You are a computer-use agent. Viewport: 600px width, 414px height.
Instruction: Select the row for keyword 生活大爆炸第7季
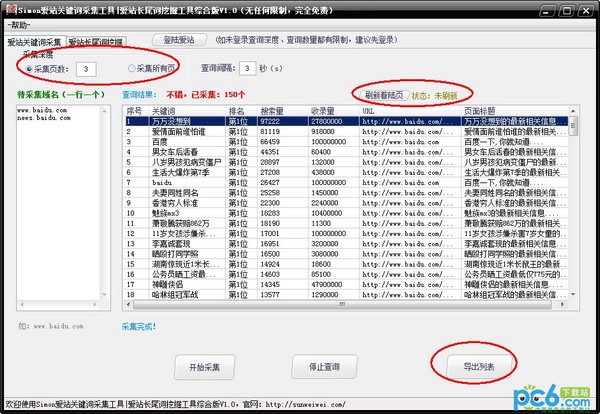pos(347,173)
